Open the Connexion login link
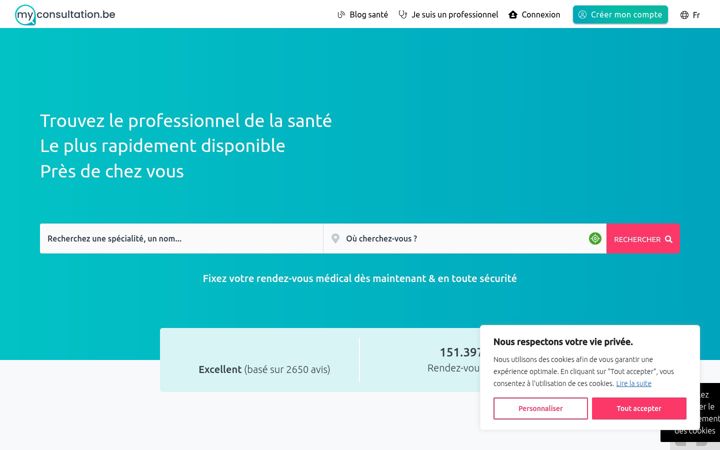 534,15
